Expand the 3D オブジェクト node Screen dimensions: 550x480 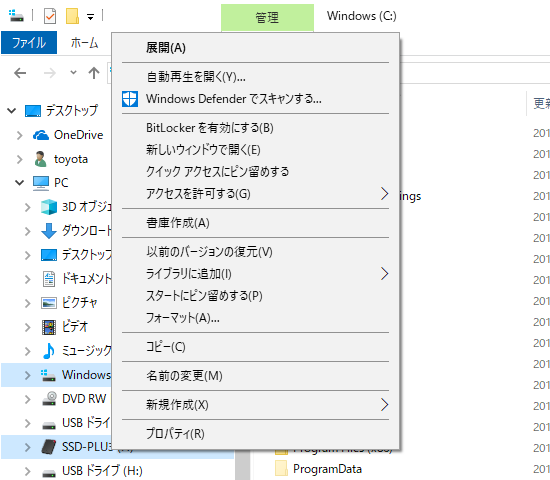click(28, 207)
